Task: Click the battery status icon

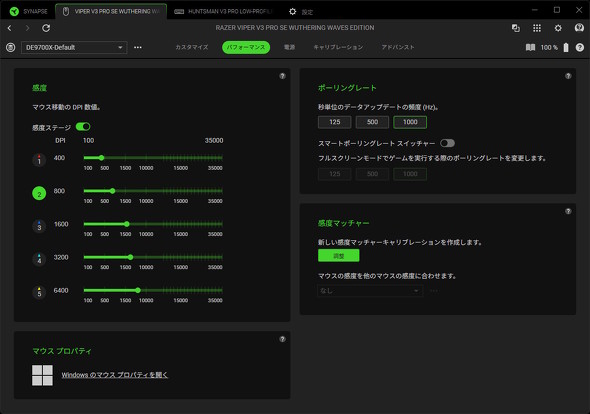Action: click(566, 47)
